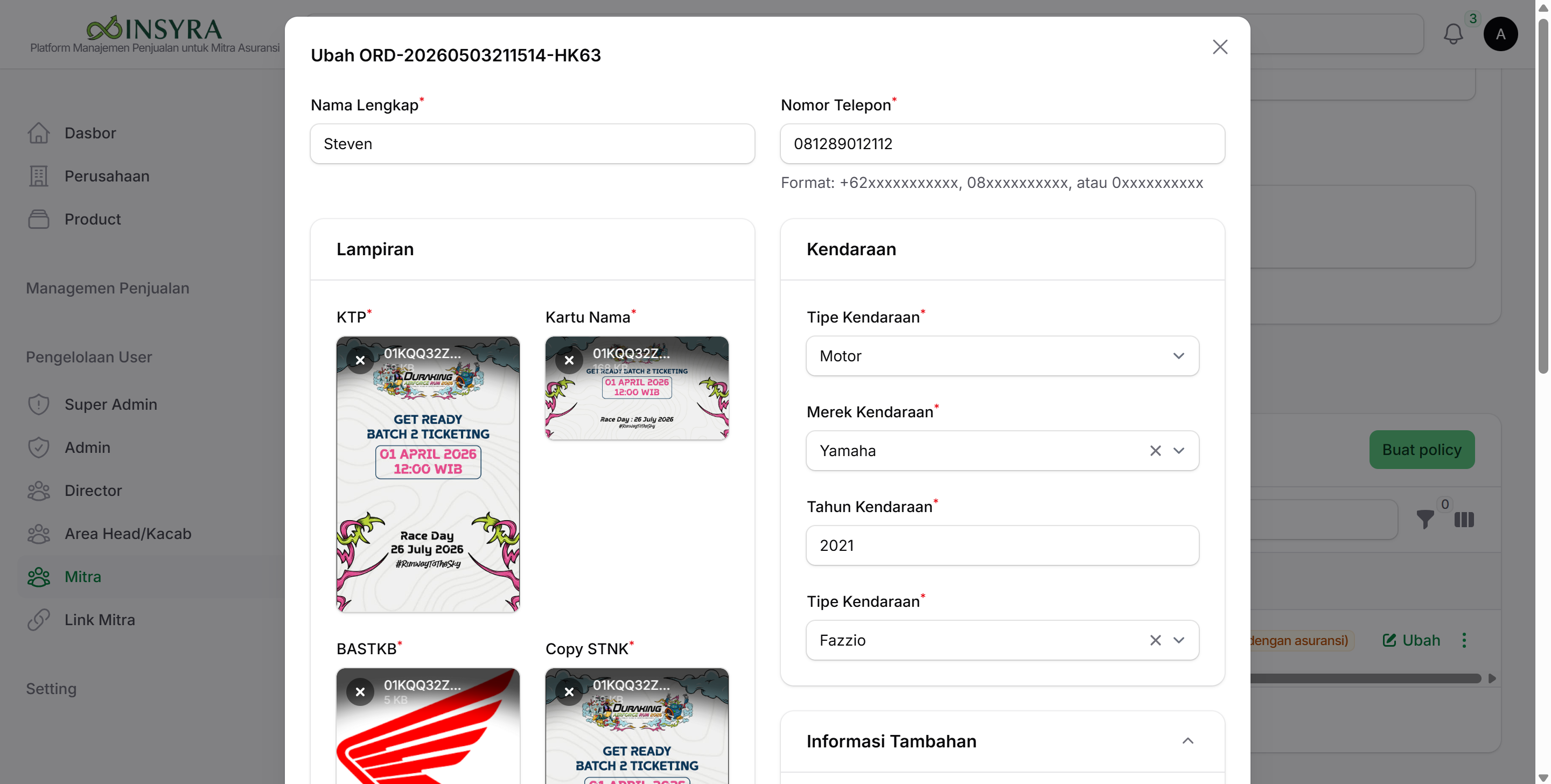This screenshot has height=784, width=1551.
Task: Click the Product box icon
Action: [x=39, y=219]
